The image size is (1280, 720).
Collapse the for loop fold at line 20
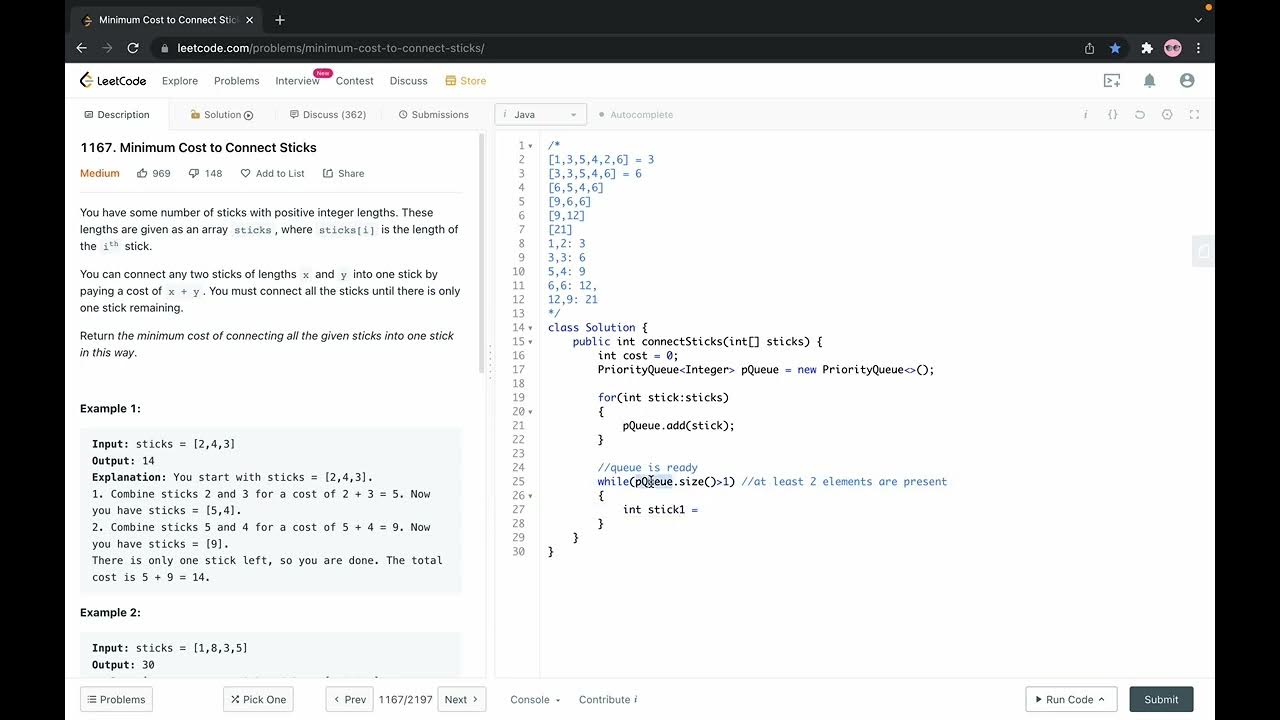(530, 412)
